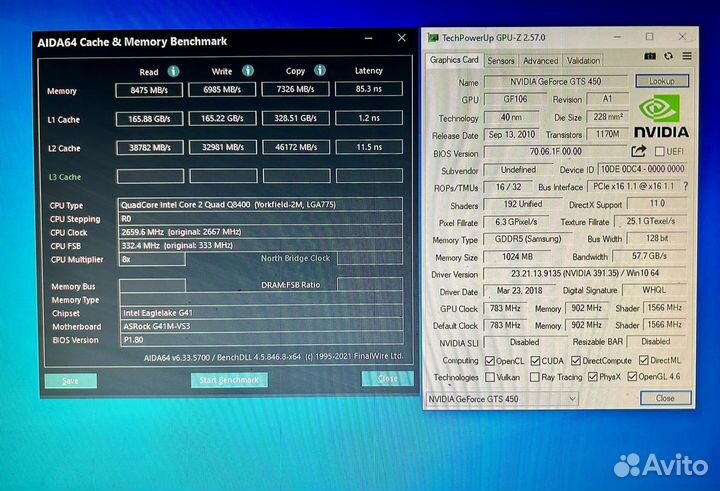Click the CPU Multiplier 8x field

click(x=152, y=259)
